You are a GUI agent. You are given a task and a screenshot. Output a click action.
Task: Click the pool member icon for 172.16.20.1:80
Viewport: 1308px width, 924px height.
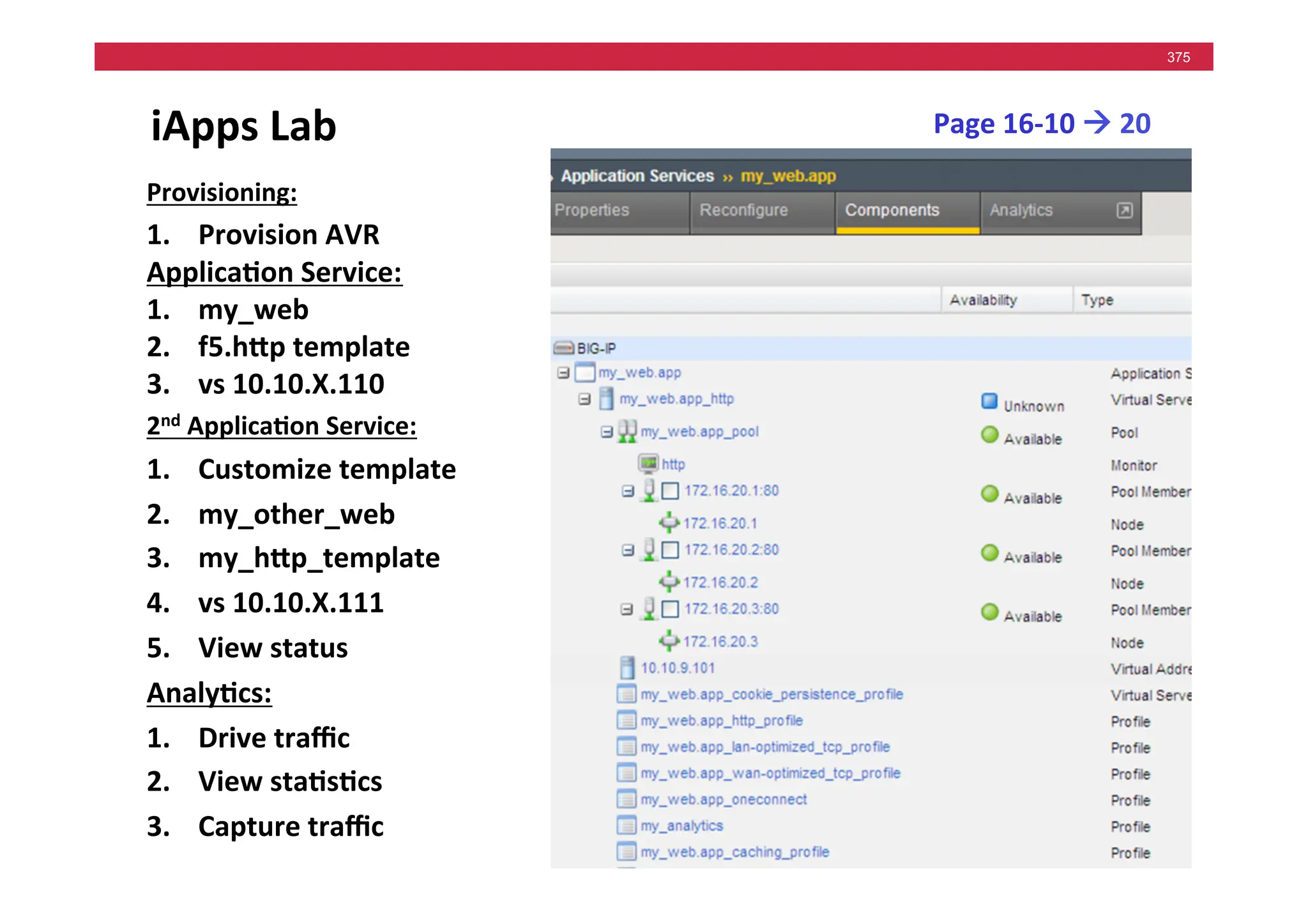pyautogui.click(x=649, y=490)
